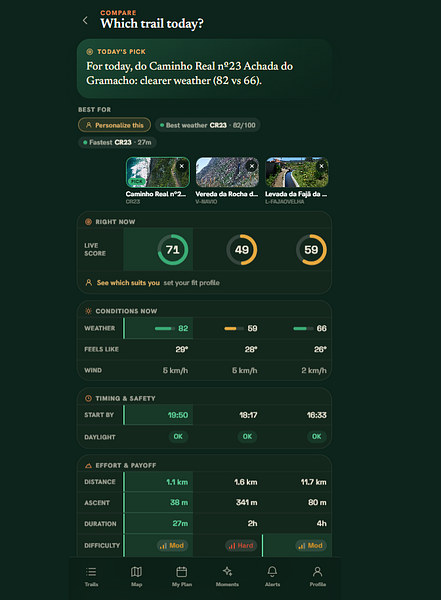Open the Alerts bell icon
The width and height of the screenshot is (441, 600).
tap(272, 571)
